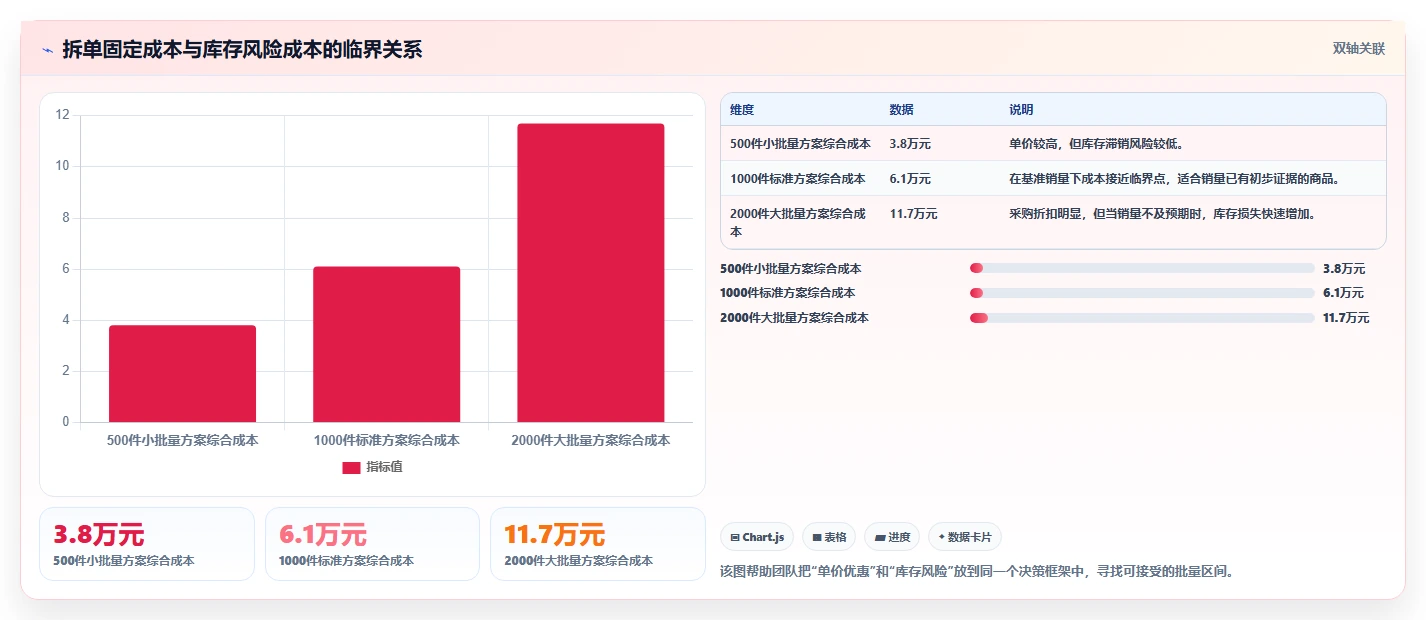Click the 6.1万元 progress bar
The image size is (1426, 620).
point(1142,293)
